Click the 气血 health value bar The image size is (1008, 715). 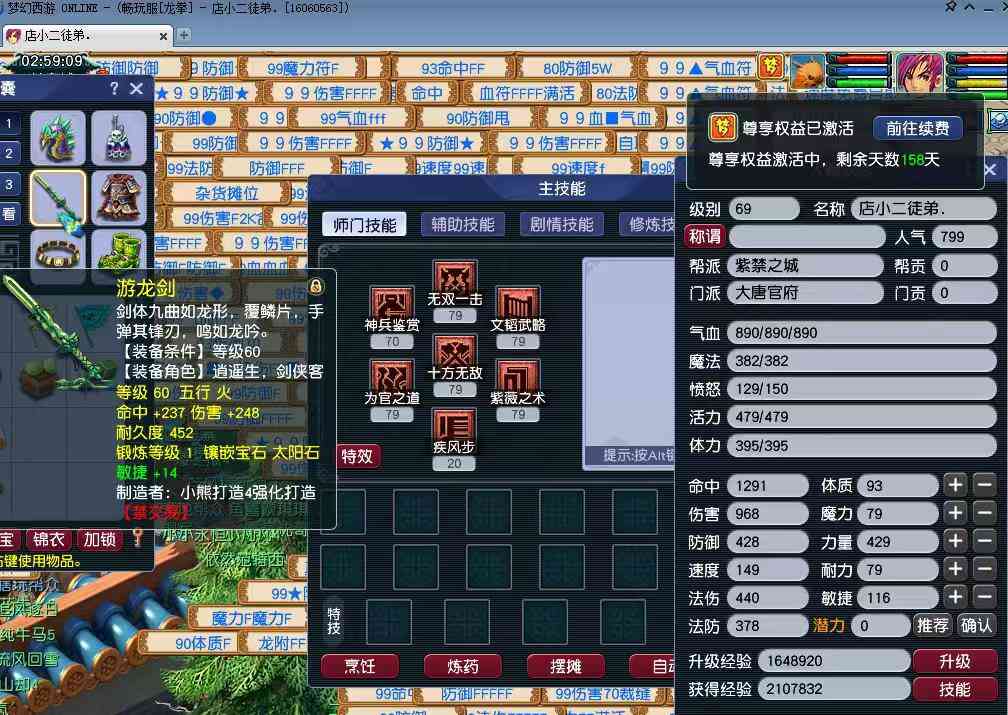click(861, 332)
